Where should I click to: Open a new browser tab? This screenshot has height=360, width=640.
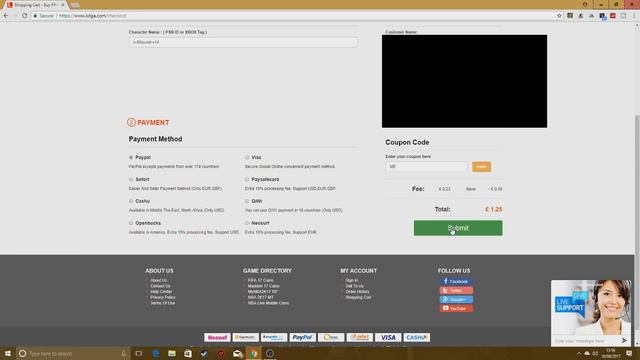click(x=75, y=5)
